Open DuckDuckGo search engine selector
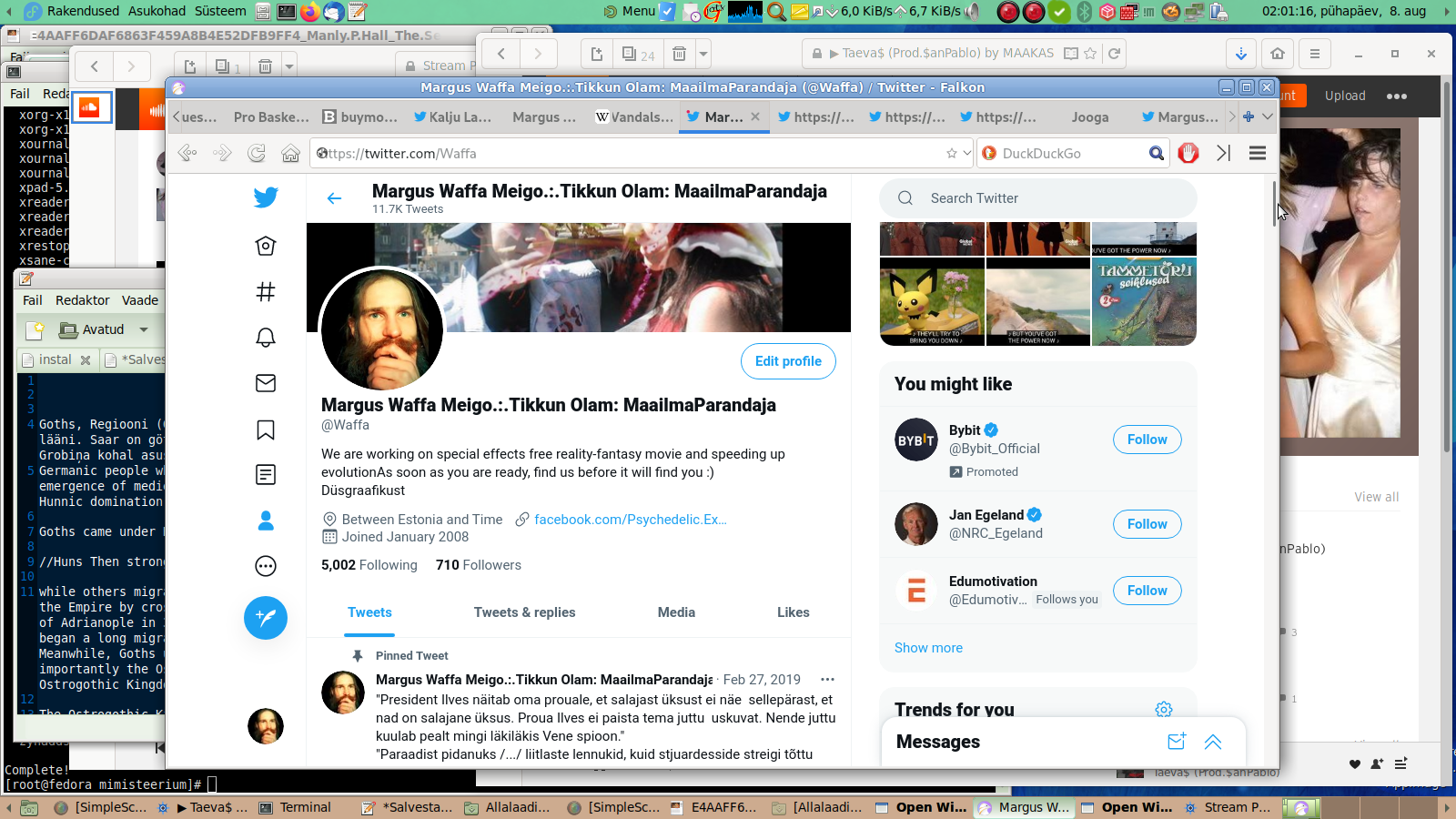 click(x=989, y=153)
